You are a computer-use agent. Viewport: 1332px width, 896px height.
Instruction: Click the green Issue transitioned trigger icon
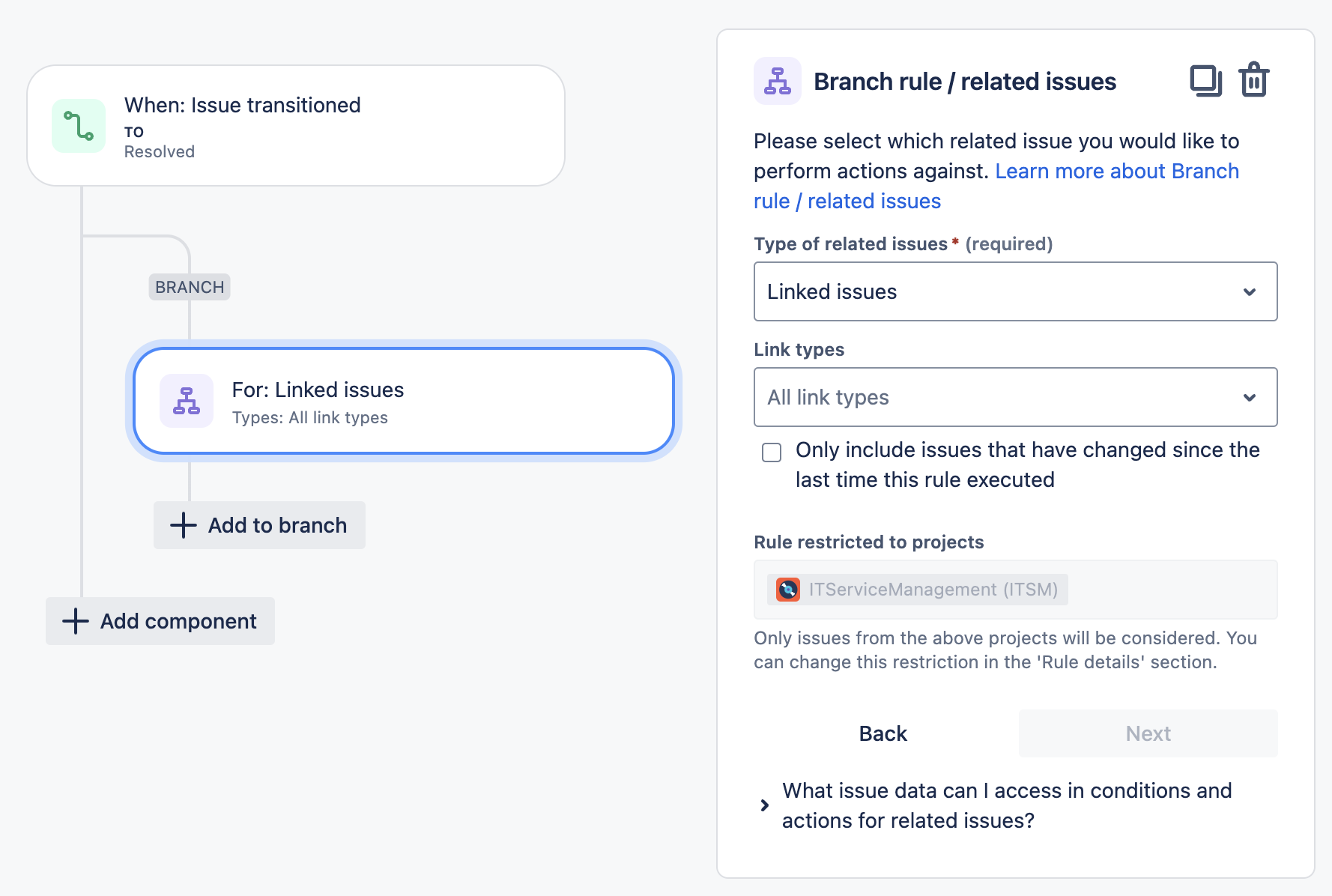click(79, 126)
